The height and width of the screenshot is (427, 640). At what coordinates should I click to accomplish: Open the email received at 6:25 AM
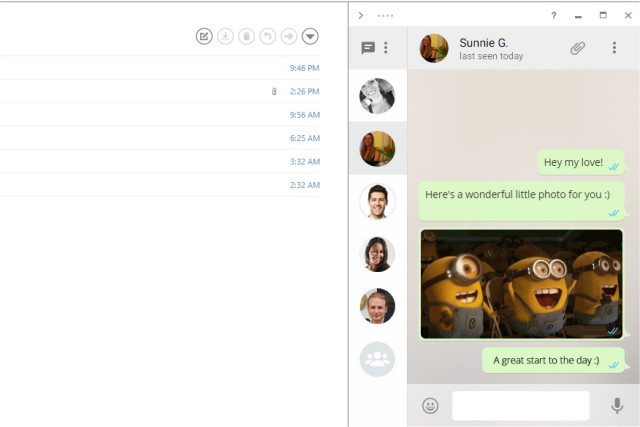point(160,138)
